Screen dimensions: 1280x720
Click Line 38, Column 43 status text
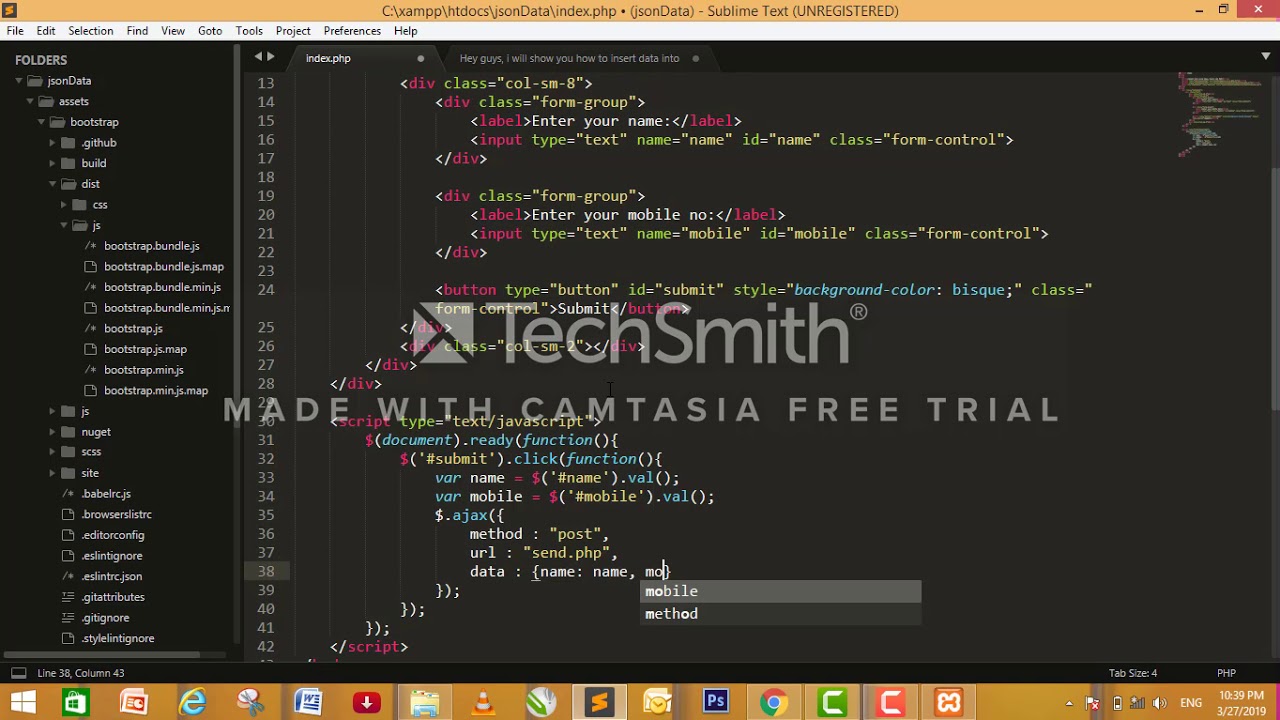[81, 673]
